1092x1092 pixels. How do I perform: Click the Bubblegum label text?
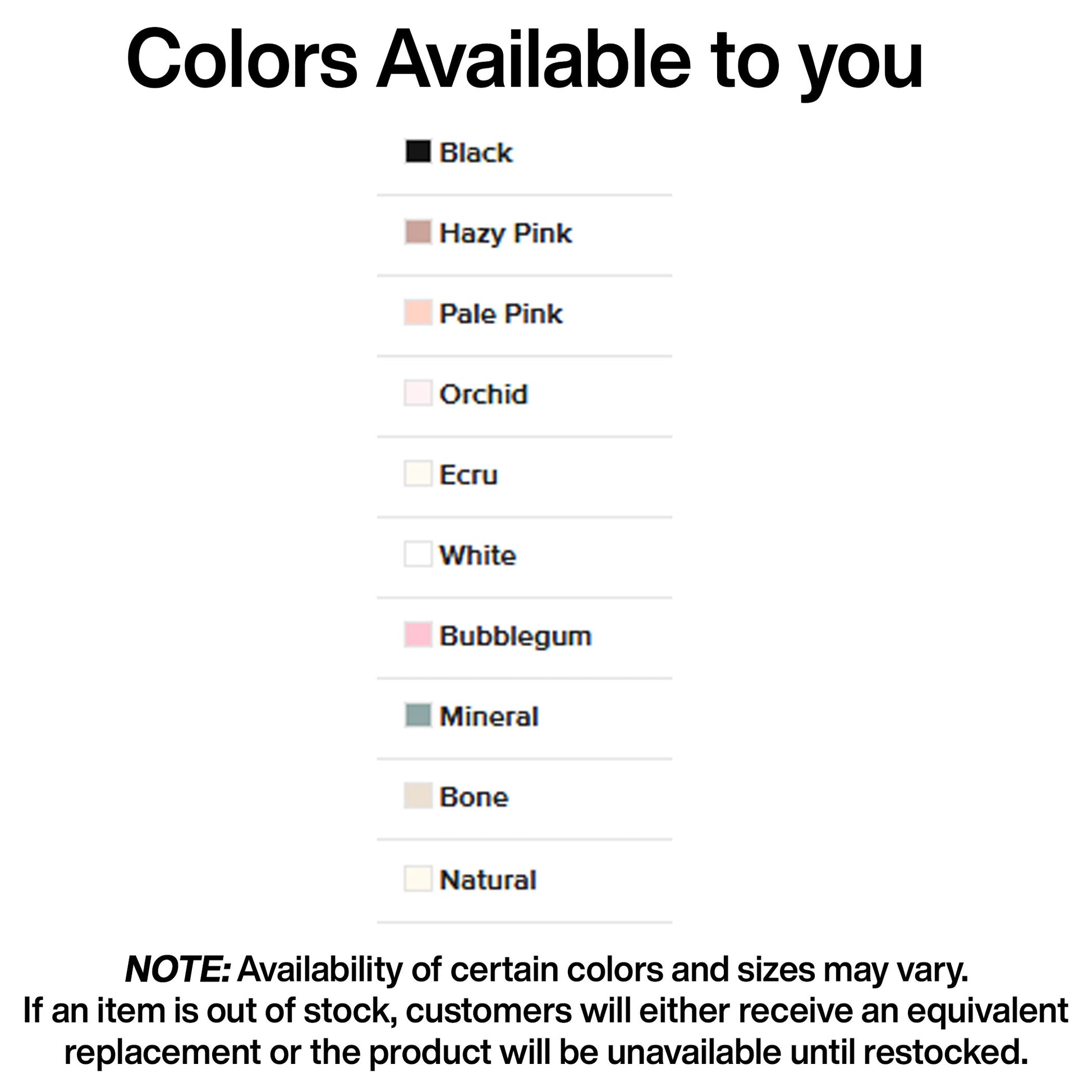(516, 636)
